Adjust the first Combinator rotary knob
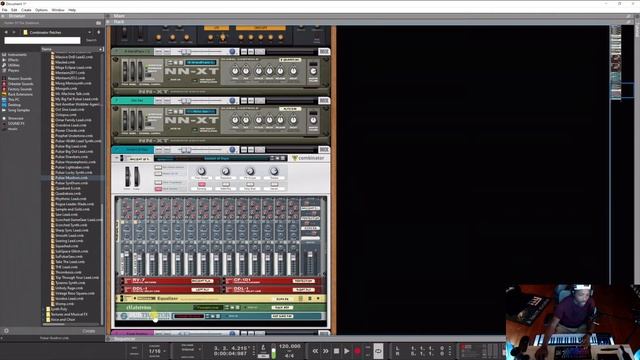The height and width of the screenshot is (360, 640). (x=201, y=171)
